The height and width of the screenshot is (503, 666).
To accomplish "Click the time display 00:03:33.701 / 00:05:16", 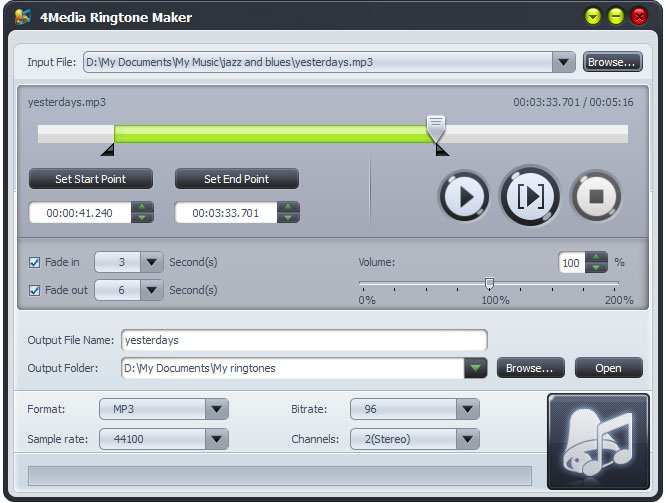I will click(573, 102).
